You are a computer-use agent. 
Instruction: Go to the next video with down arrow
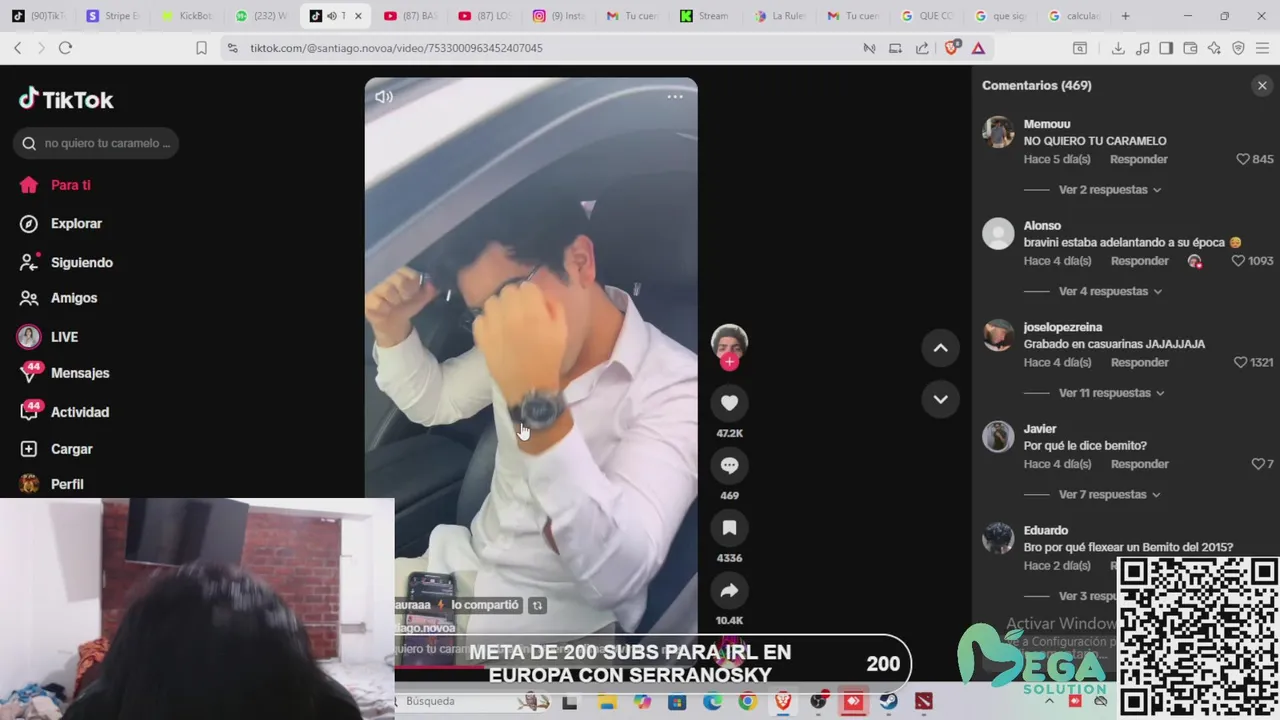(940, 399)
